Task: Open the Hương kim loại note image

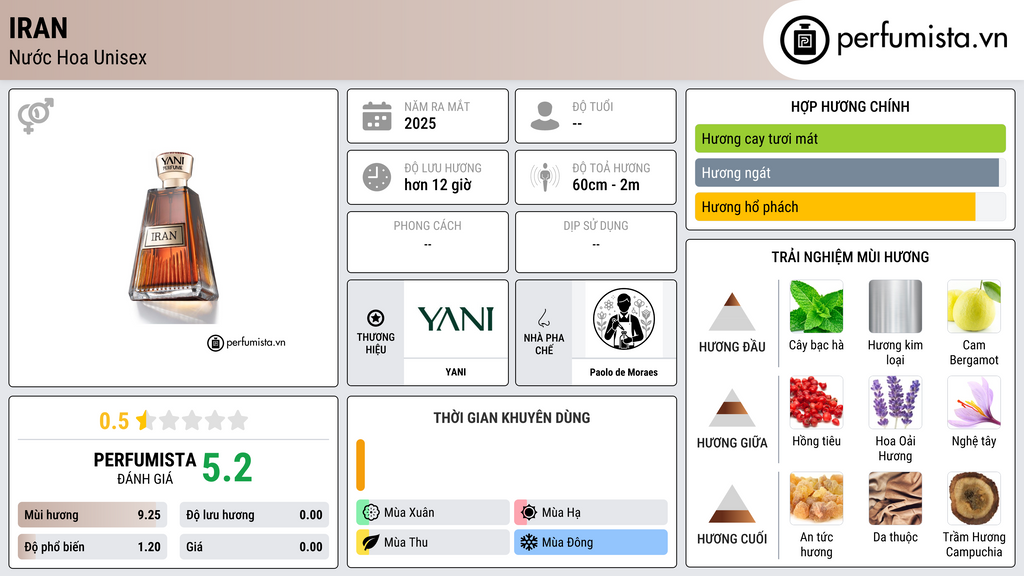Action: (895, 306)
